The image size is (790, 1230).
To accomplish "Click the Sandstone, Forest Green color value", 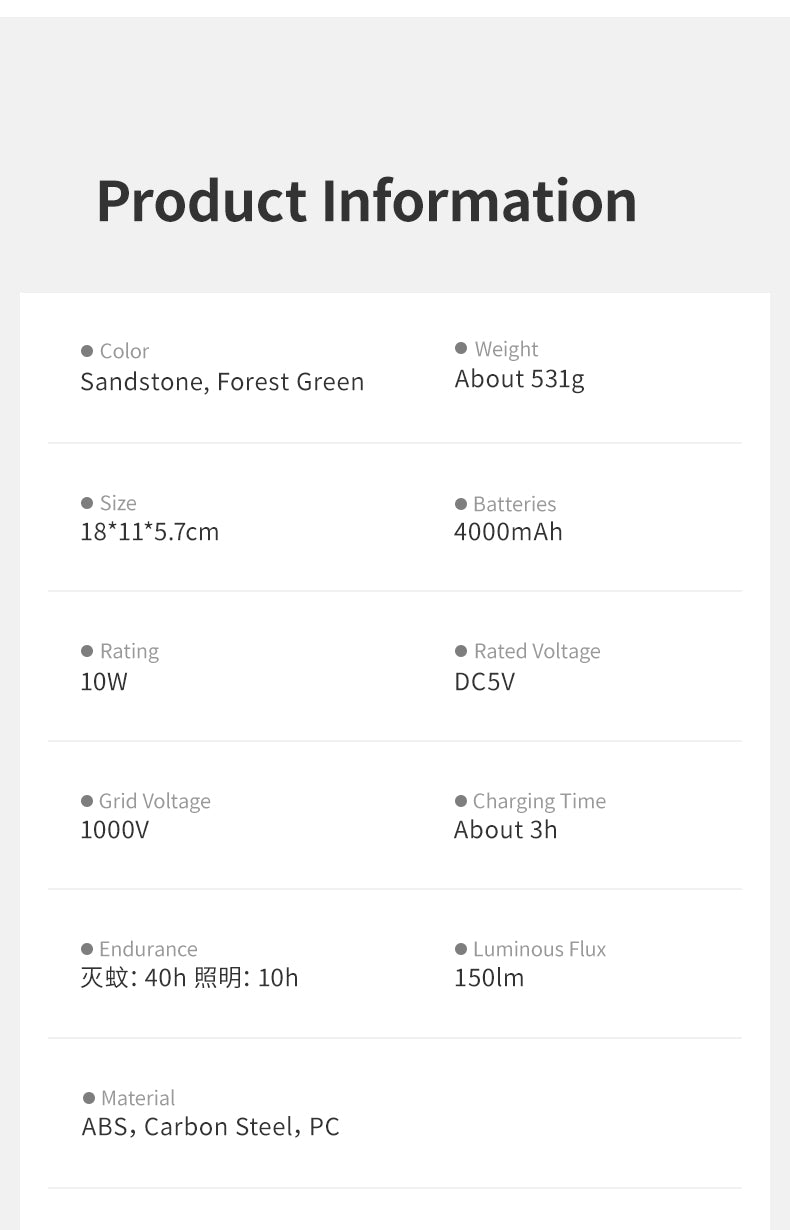I will pyautogui.click(x=222, y=382).
